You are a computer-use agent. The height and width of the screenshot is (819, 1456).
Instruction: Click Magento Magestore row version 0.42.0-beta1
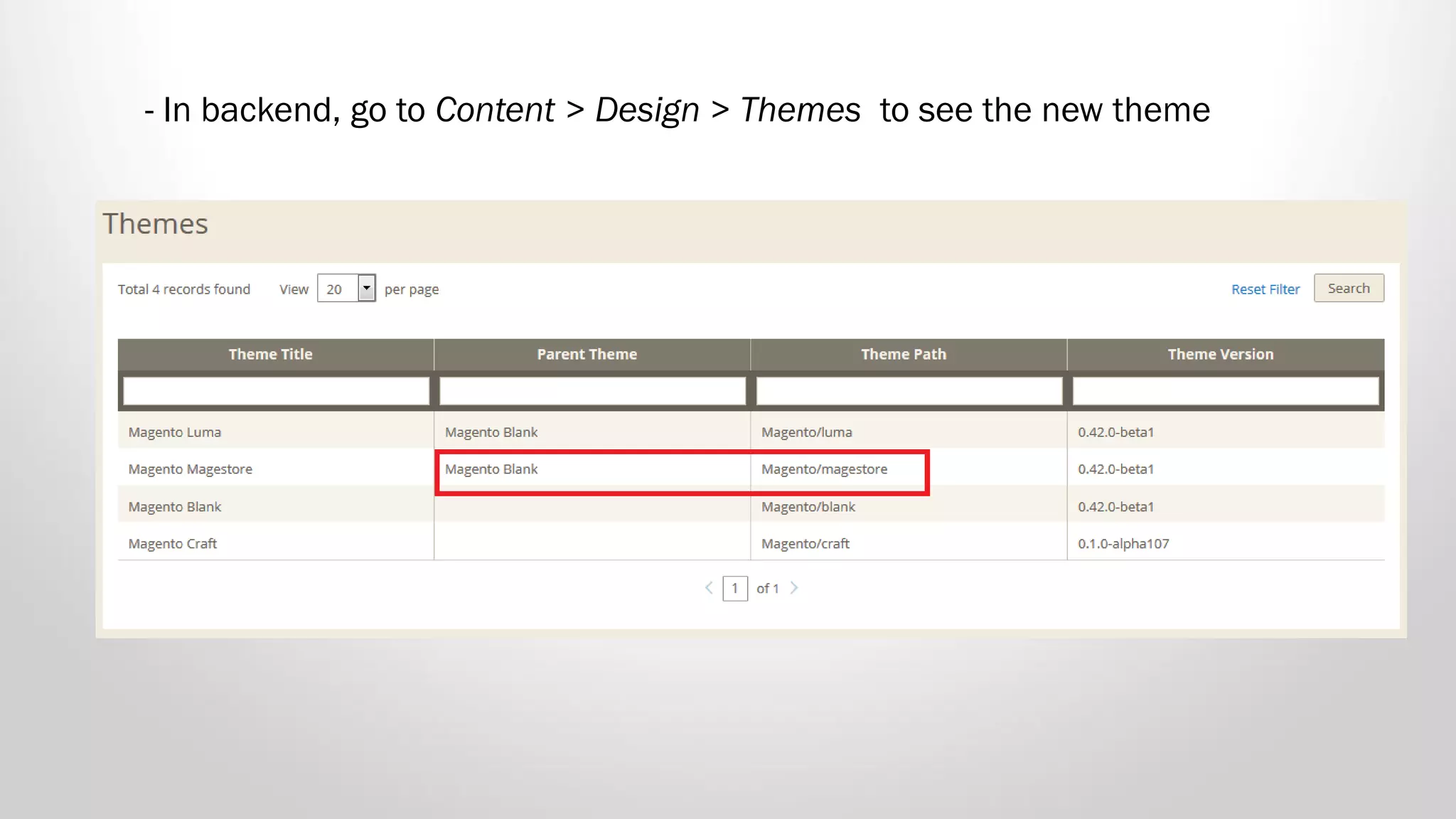pyautogui.click(x=1115, y=469)
